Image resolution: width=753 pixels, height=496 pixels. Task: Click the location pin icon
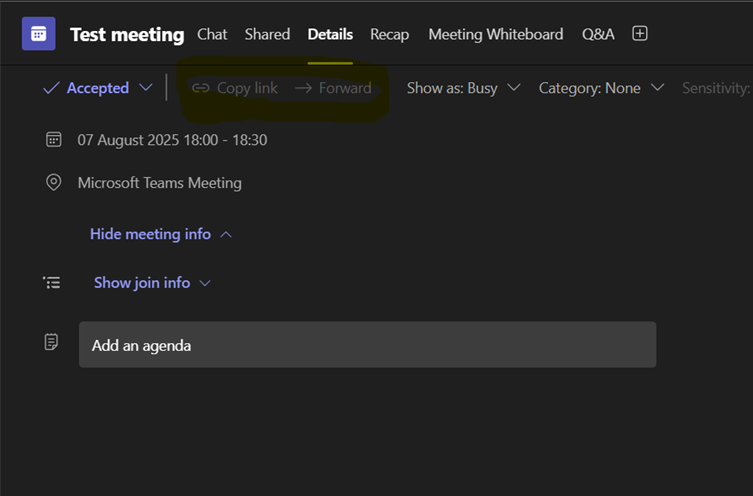[x=53, y=182]
